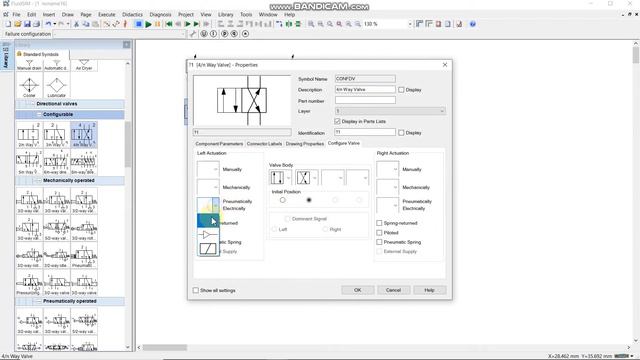Click the Save disk toolbar icon
The height and width of the screenshot is (360, 640).
[27, 24]
